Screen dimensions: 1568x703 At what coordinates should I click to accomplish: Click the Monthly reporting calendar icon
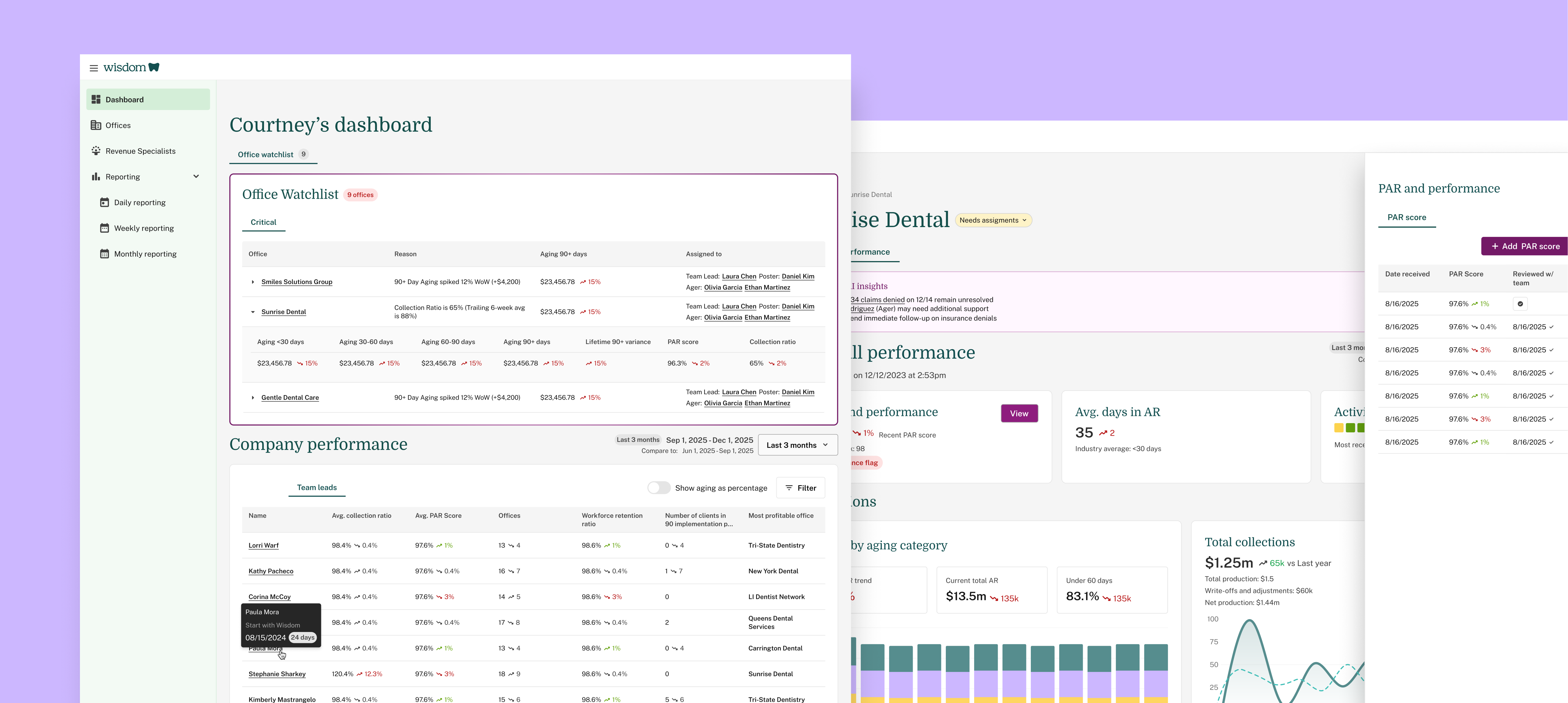click(x=104, y=254)
